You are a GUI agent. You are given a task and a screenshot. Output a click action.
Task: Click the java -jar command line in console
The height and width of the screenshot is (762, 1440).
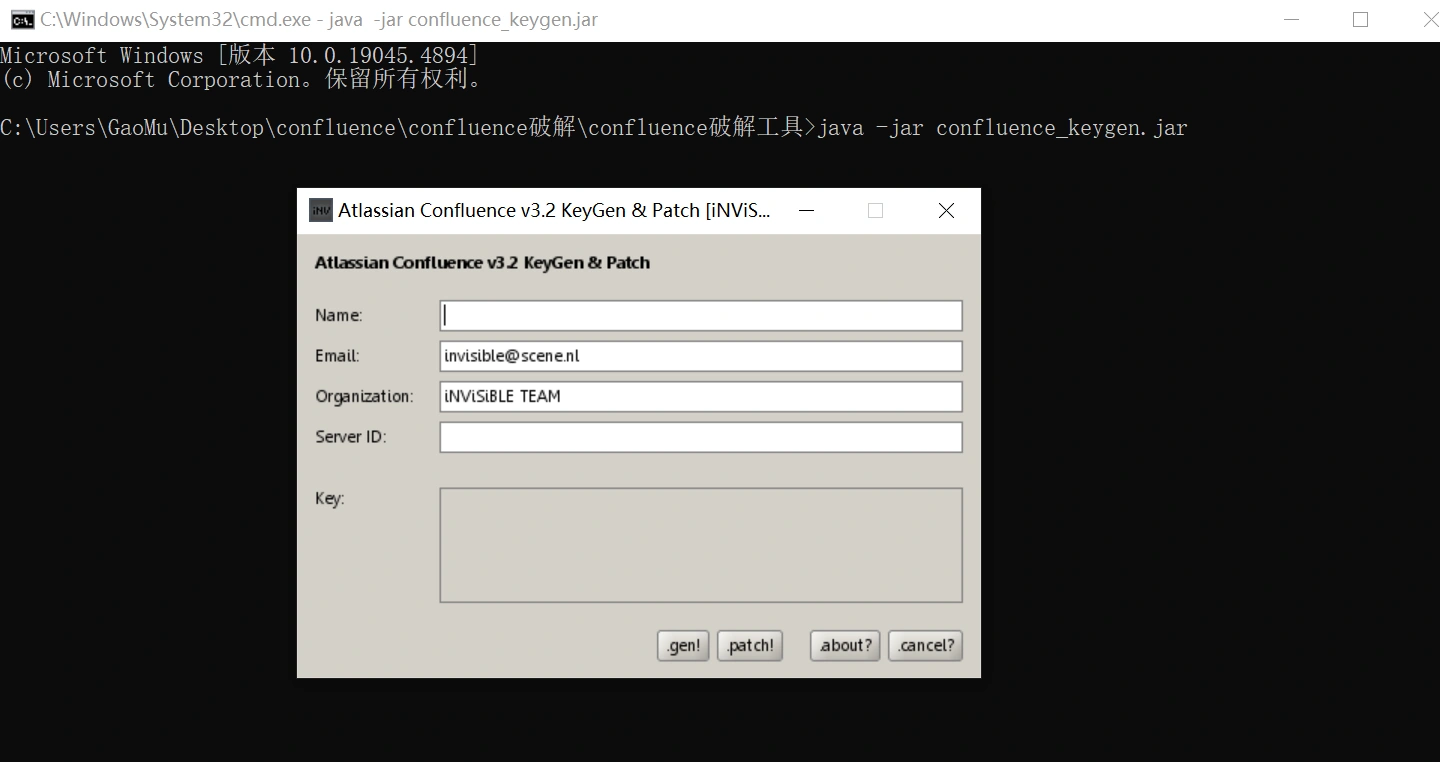(x=1002, y=128)
